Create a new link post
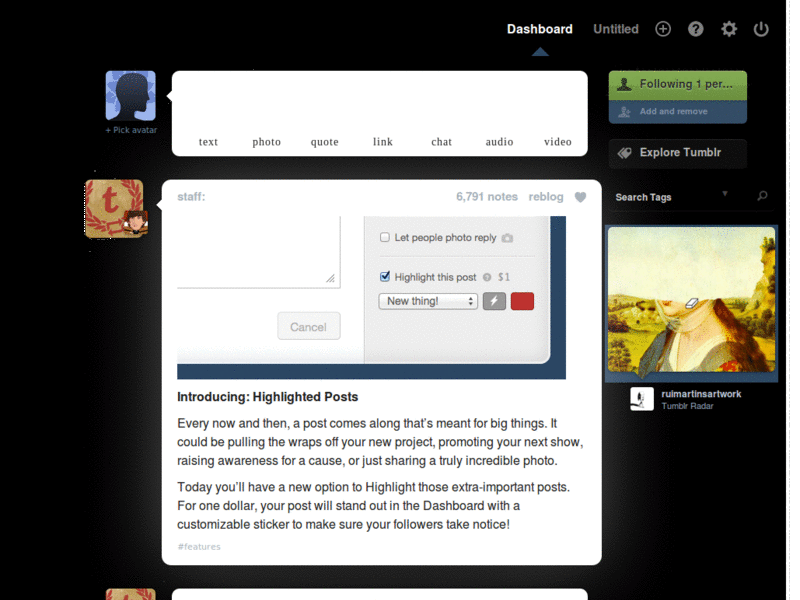This screenshot has width=800, height=600. [x=383, y=142]
